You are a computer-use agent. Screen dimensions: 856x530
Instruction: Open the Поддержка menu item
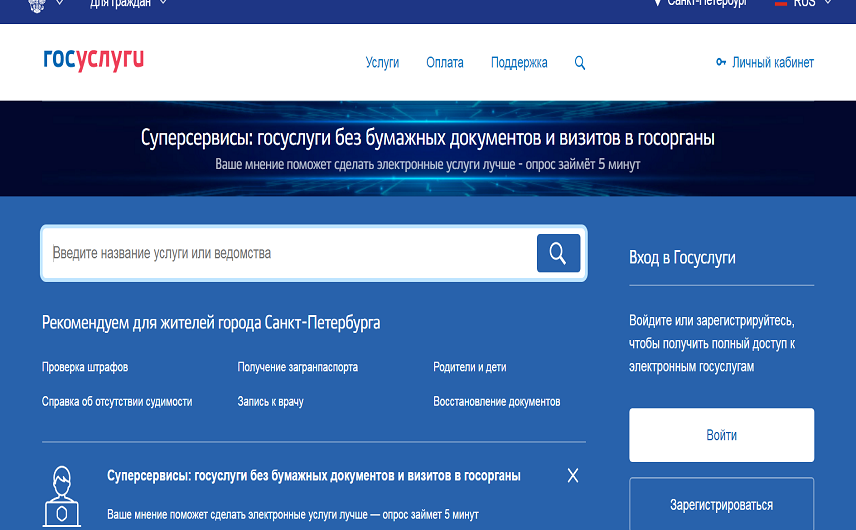(x=519, y=63)
